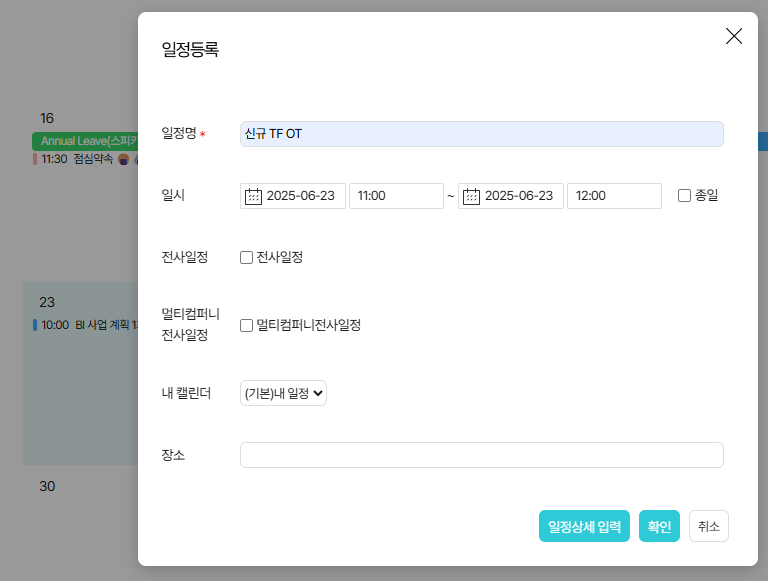Focus the 장소 location input field
The width and height of the screenshot is (768, 581).
tap(481, 455)
